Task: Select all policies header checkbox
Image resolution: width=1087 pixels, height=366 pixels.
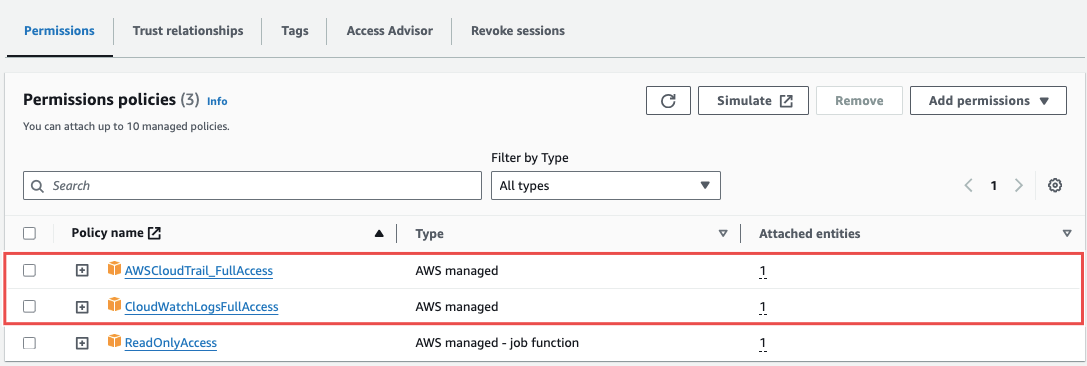Action: point(29,234)
